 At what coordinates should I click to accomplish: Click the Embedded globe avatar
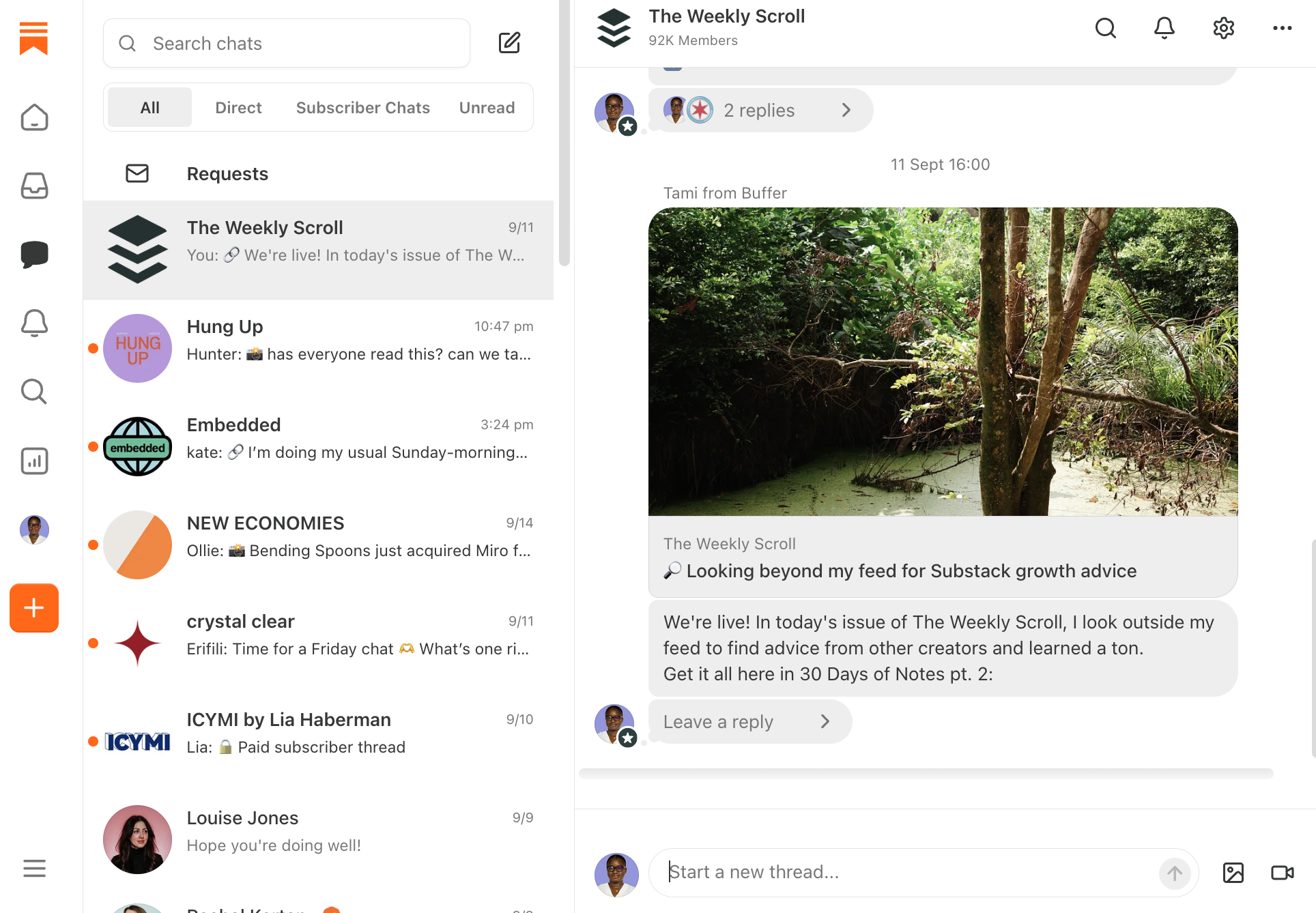tap(137, 446)
